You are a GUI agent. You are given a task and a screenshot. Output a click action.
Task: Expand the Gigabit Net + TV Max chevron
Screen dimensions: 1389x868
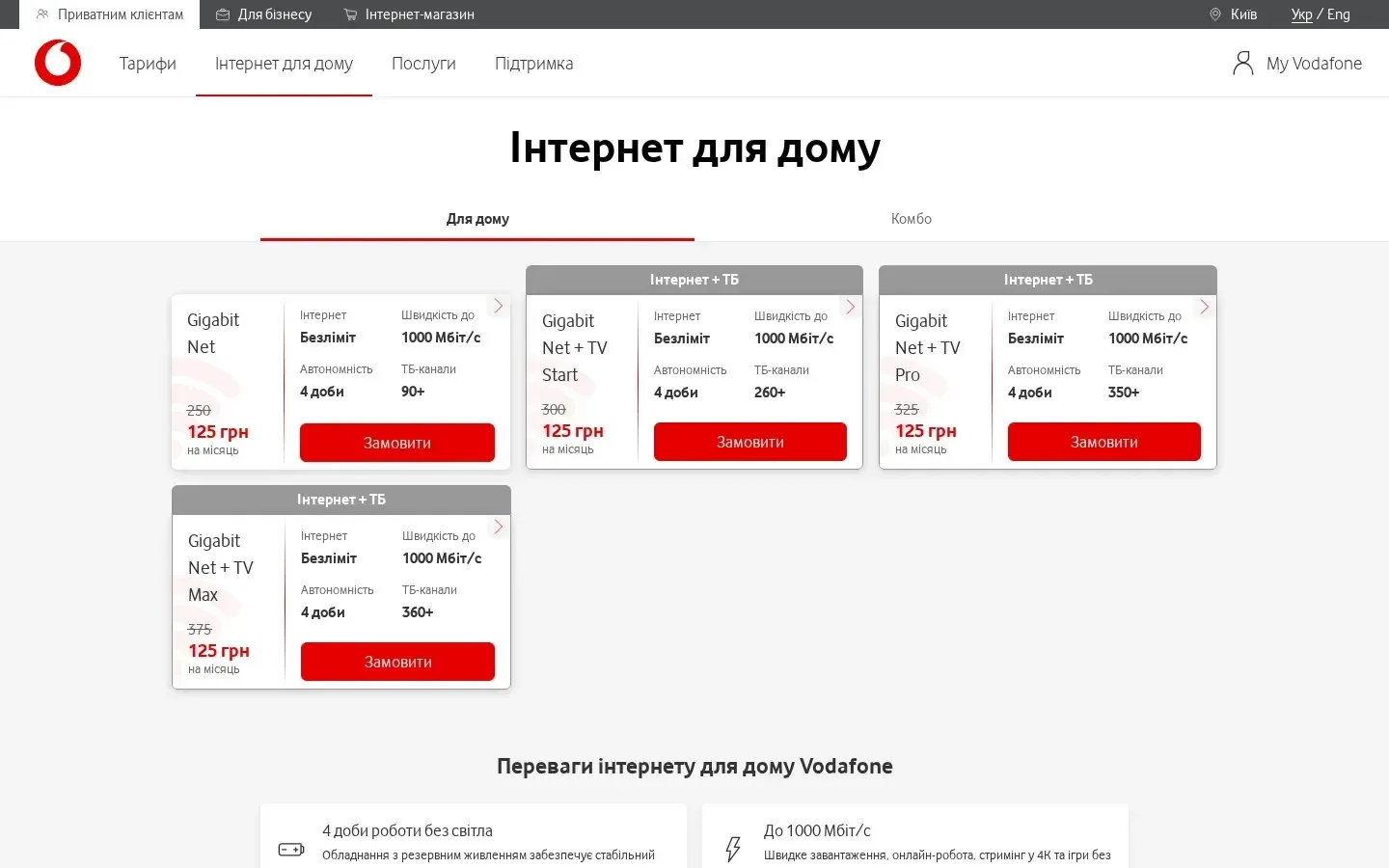(499, 527)
